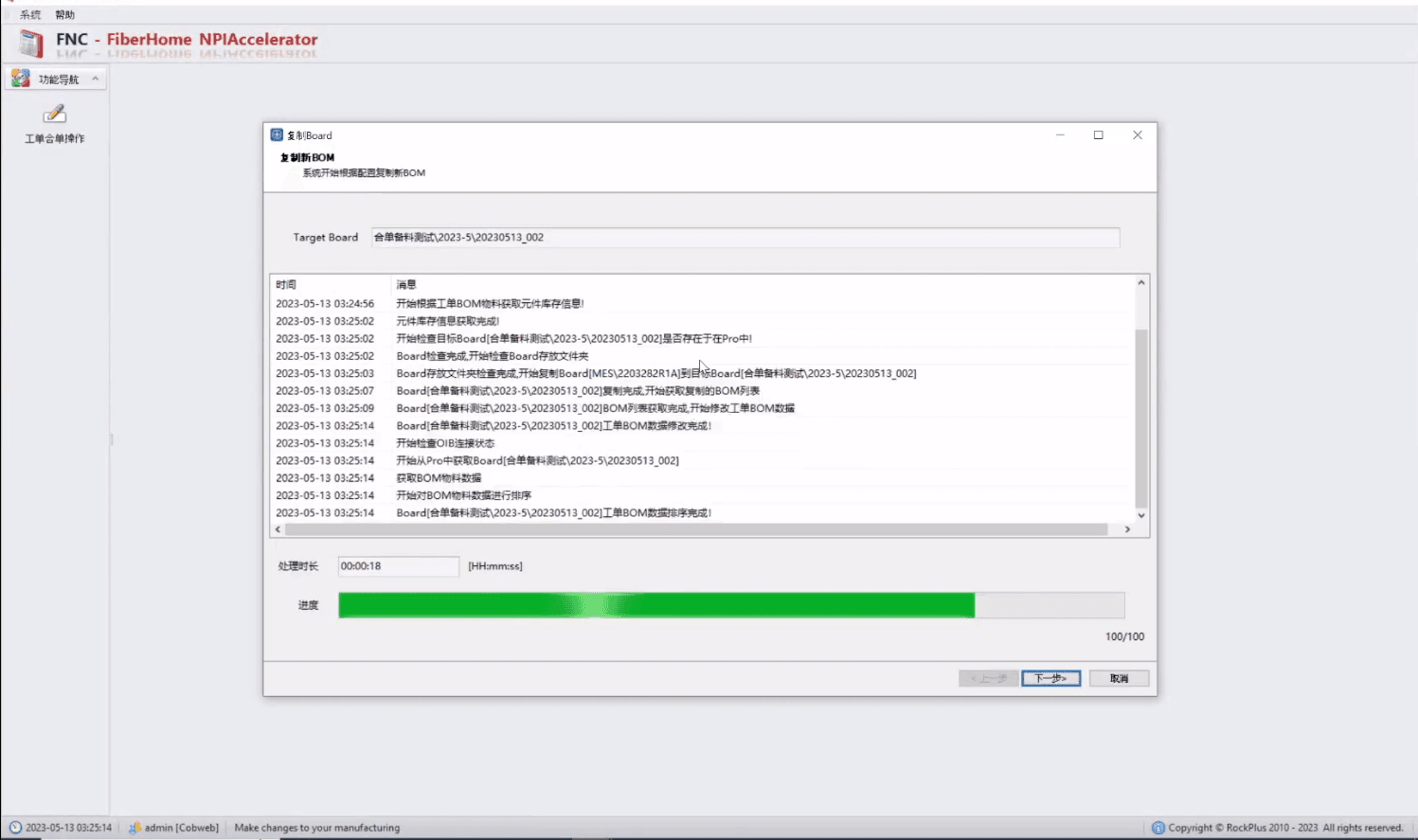Click the Target Board input field
The image size is (1418, 840).
coord(745,238)
